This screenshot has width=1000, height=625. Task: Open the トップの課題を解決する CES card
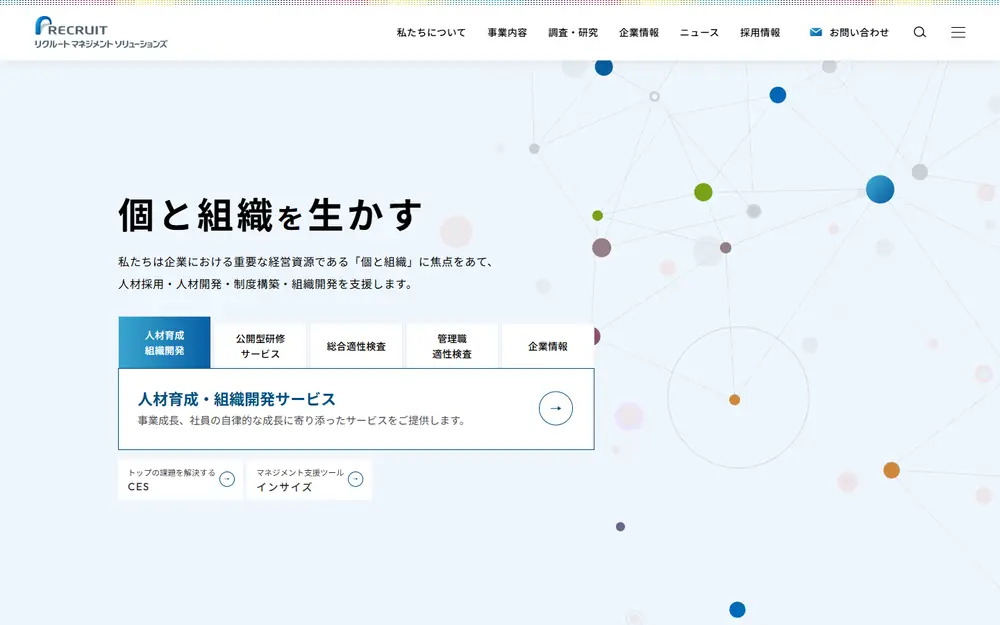(x=180, y=480)
